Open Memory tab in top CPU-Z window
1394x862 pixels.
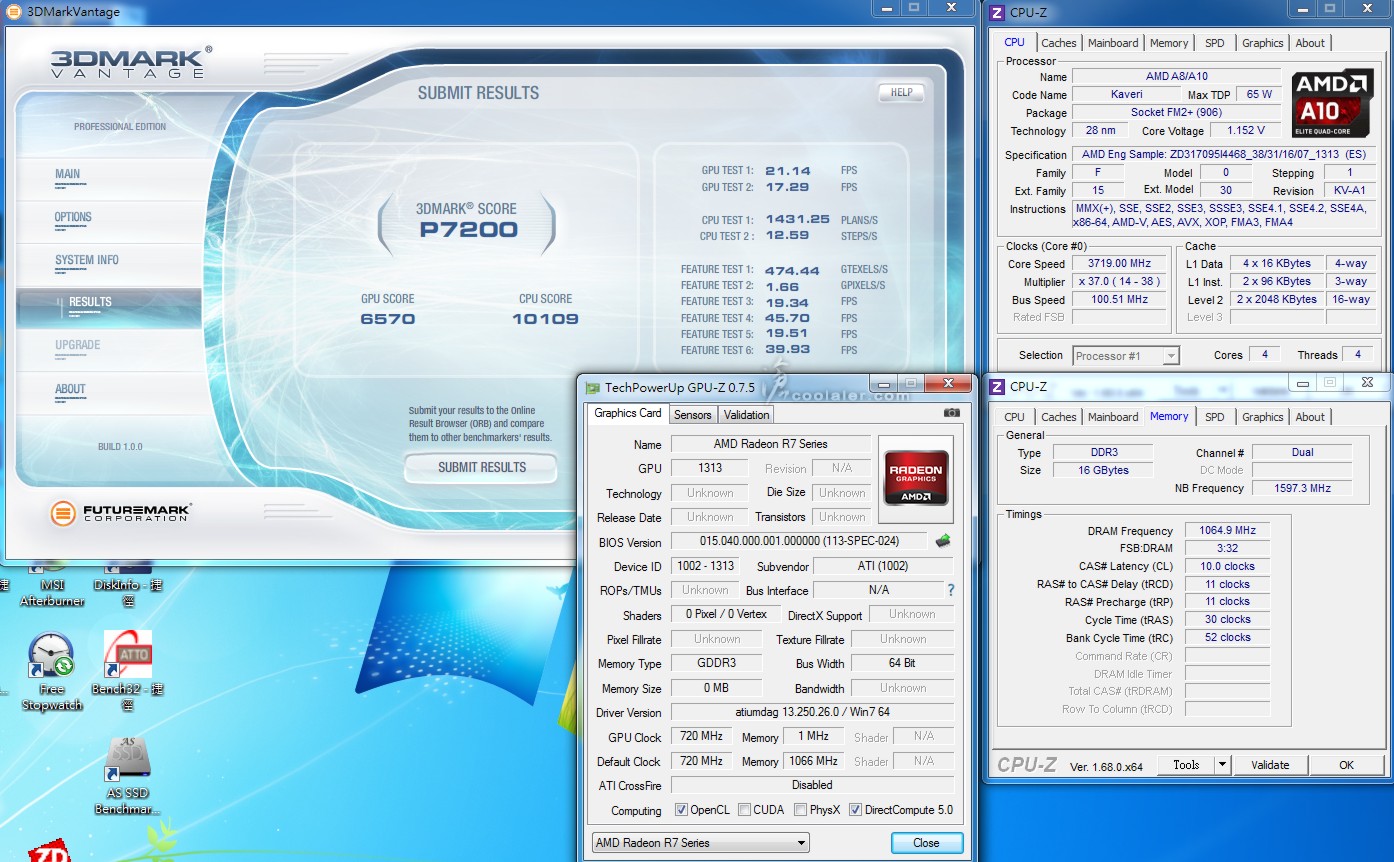1169,43
